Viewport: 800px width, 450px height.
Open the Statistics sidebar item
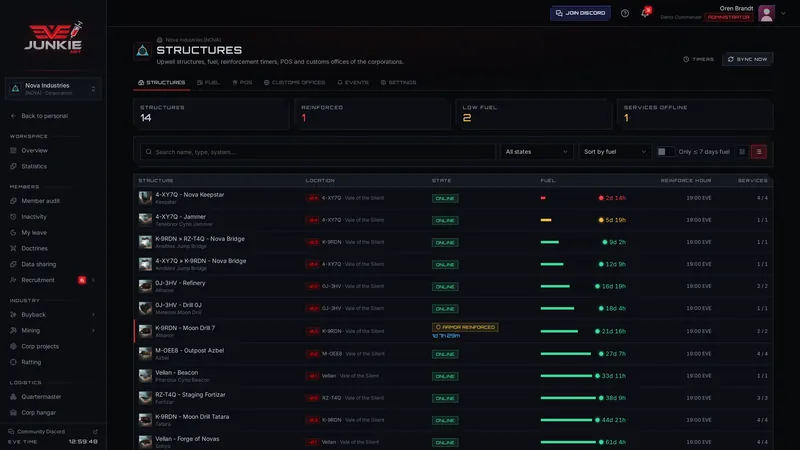click(34, 166)
